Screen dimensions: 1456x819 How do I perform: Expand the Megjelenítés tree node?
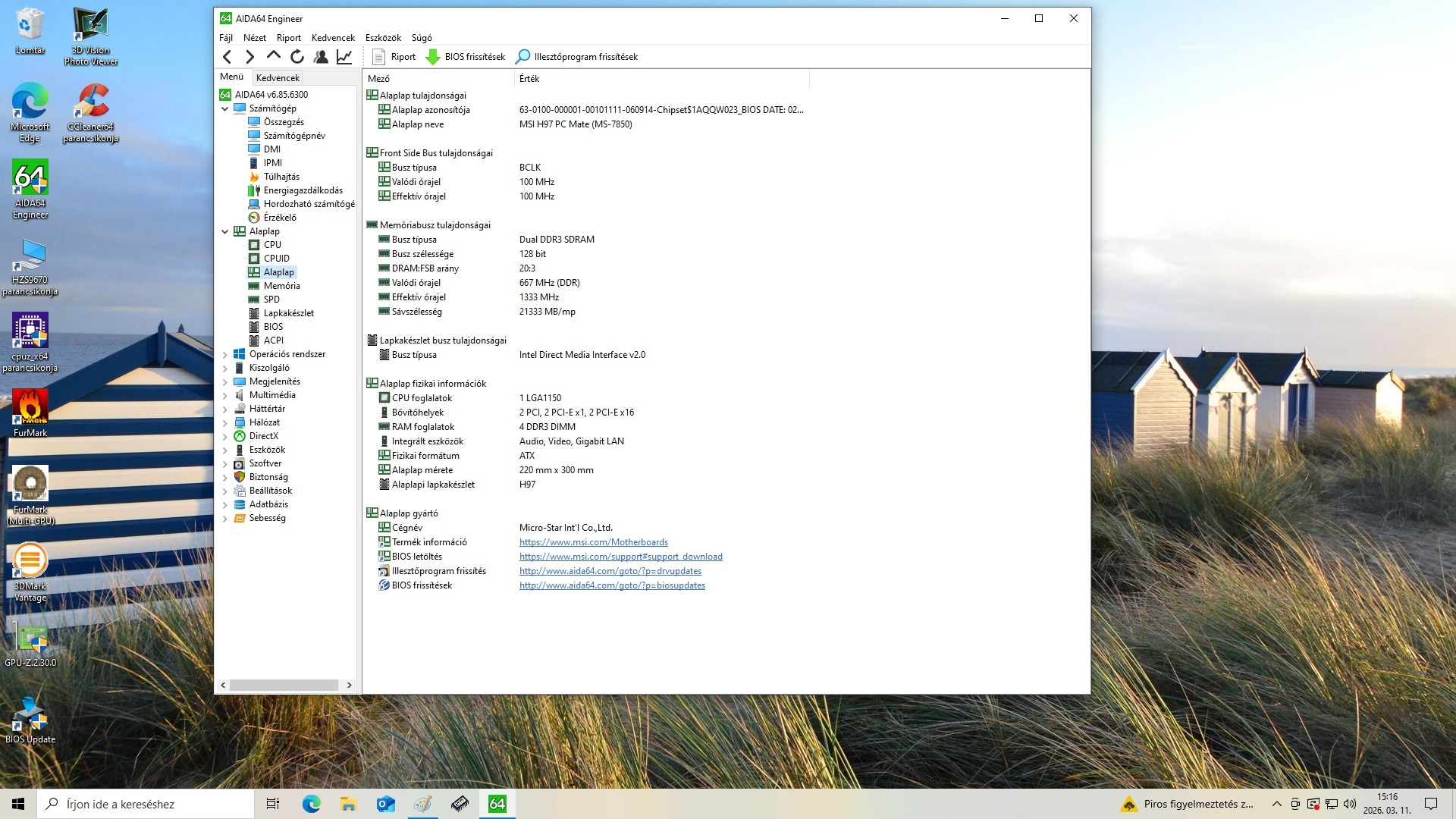(225, 381)
